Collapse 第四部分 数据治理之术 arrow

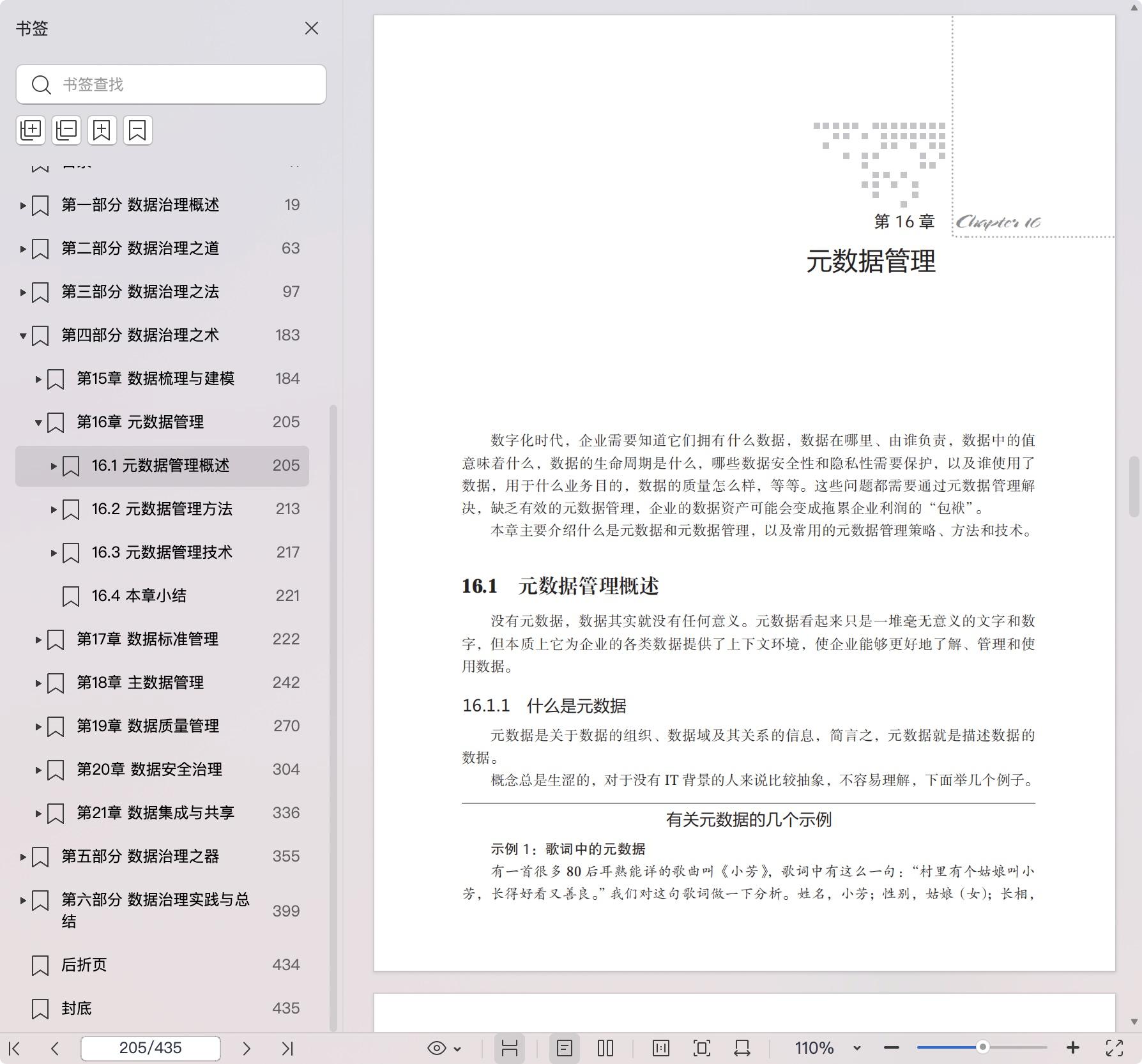click(x=23, y=336)
